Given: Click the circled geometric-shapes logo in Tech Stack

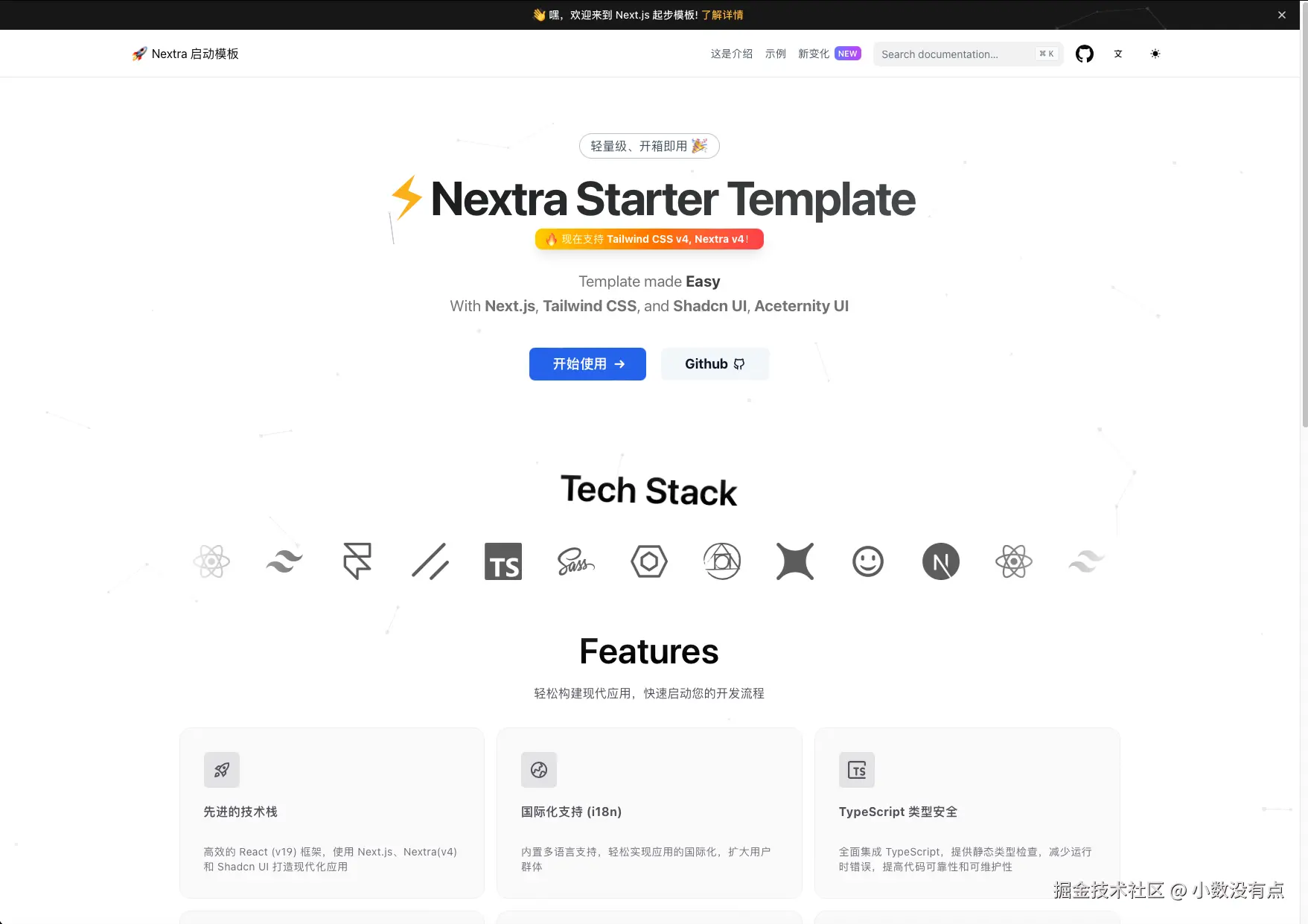Looking at the screenshot, I should (722, 561).
